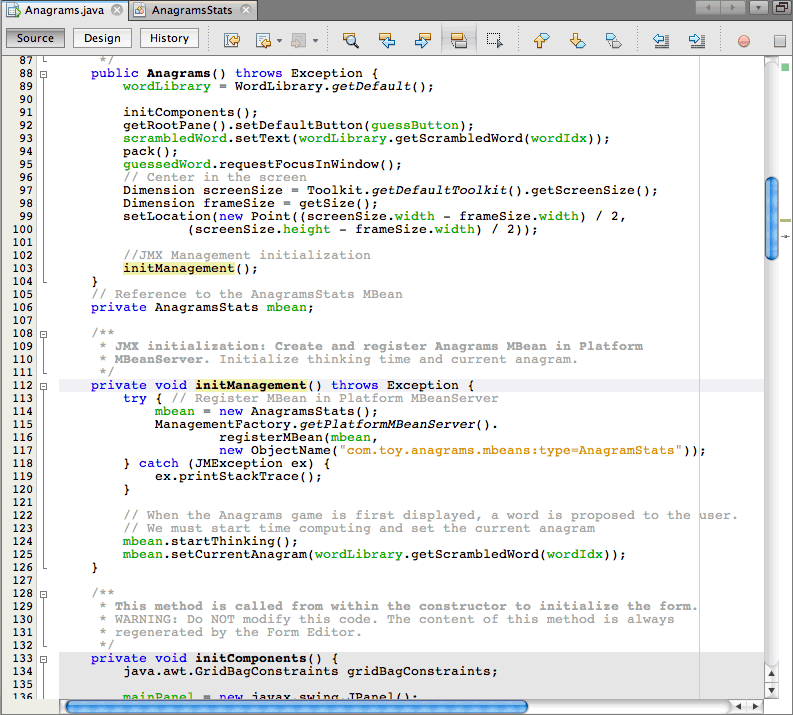
Task: Toggle highlight search results
Action: (x=459, y=40)
